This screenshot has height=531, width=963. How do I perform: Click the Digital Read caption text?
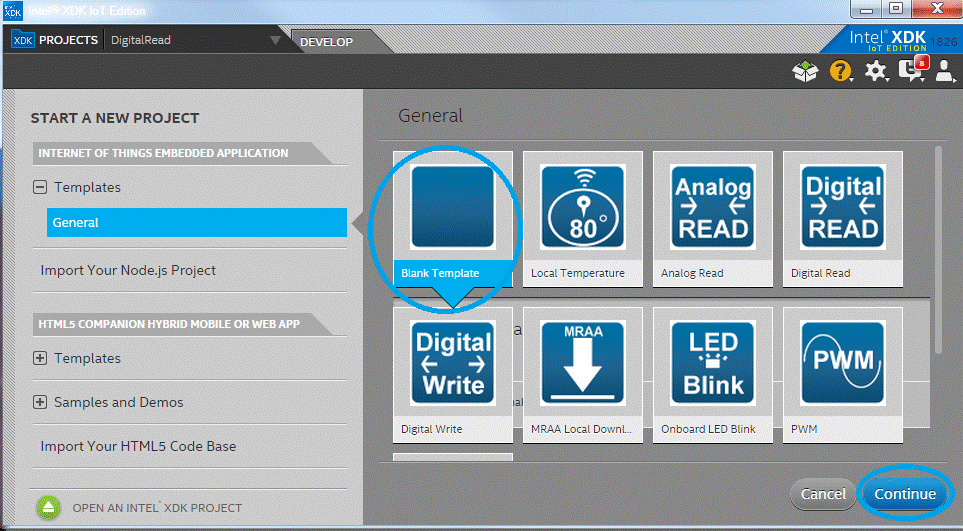tap(821, 273)
